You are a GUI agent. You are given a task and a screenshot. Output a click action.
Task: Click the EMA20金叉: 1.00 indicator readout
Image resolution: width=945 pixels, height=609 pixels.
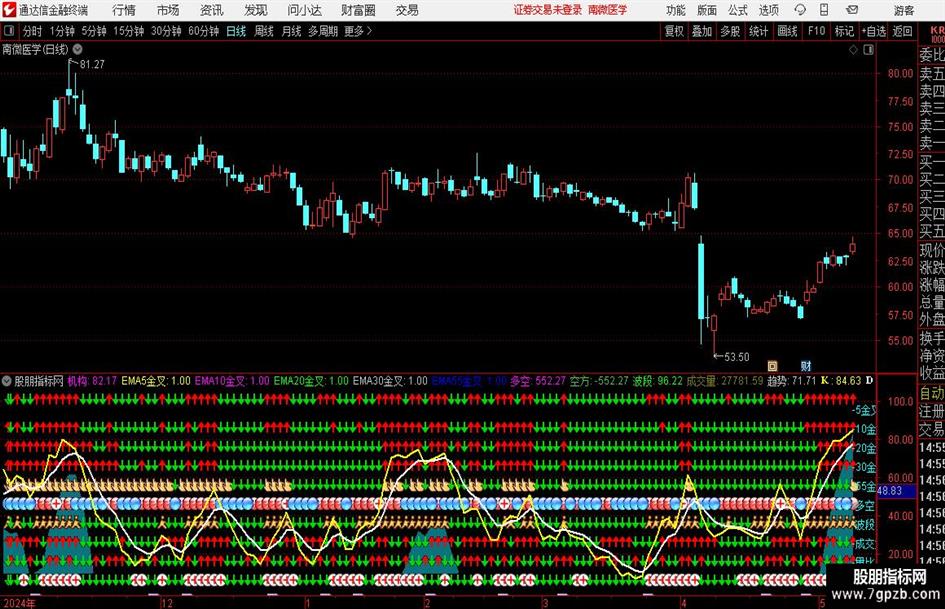[312, 381]
